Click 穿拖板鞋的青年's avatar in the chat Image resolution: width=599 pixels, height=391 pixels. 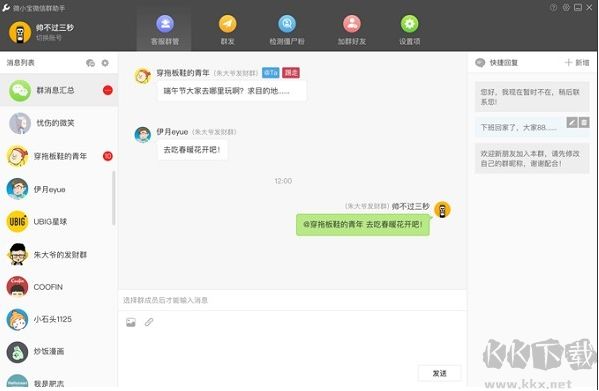(x=143, y=76)
